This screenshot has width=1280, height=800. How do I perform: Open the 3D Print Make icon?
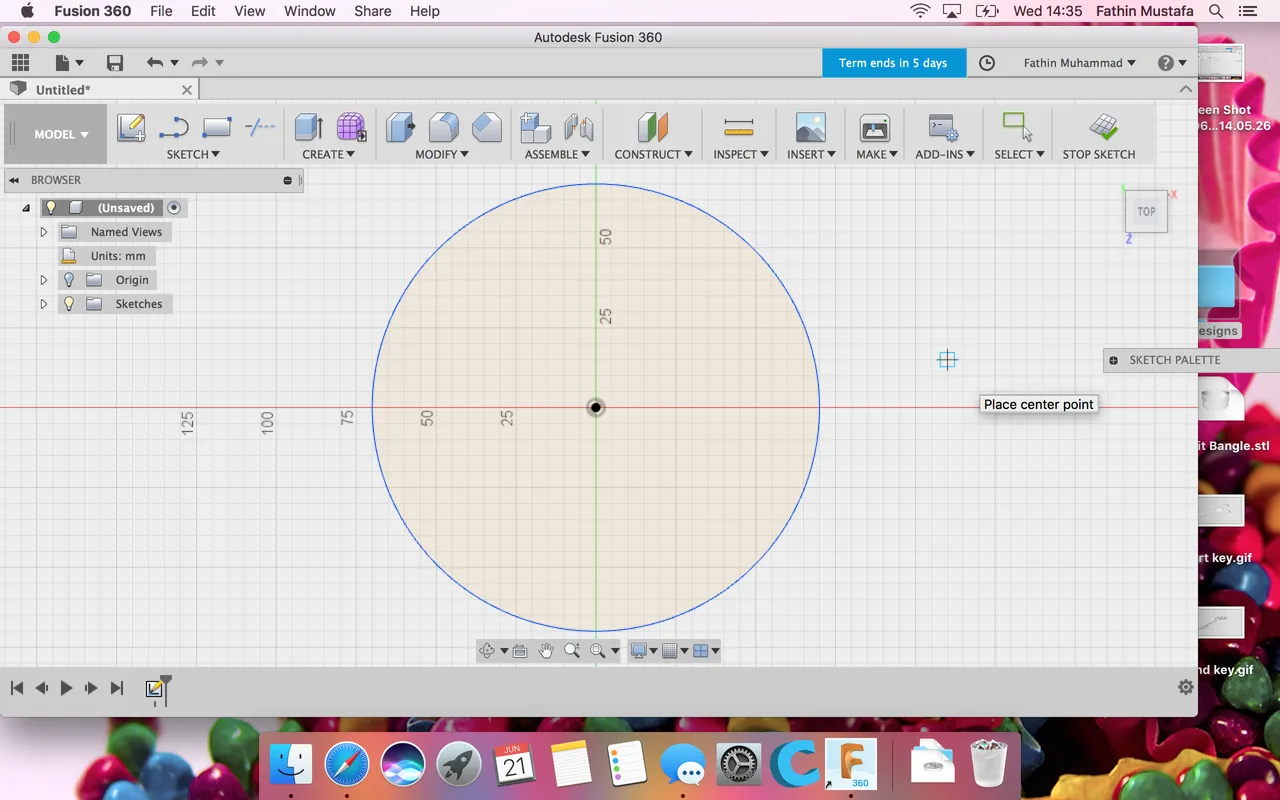pos(875,127)
